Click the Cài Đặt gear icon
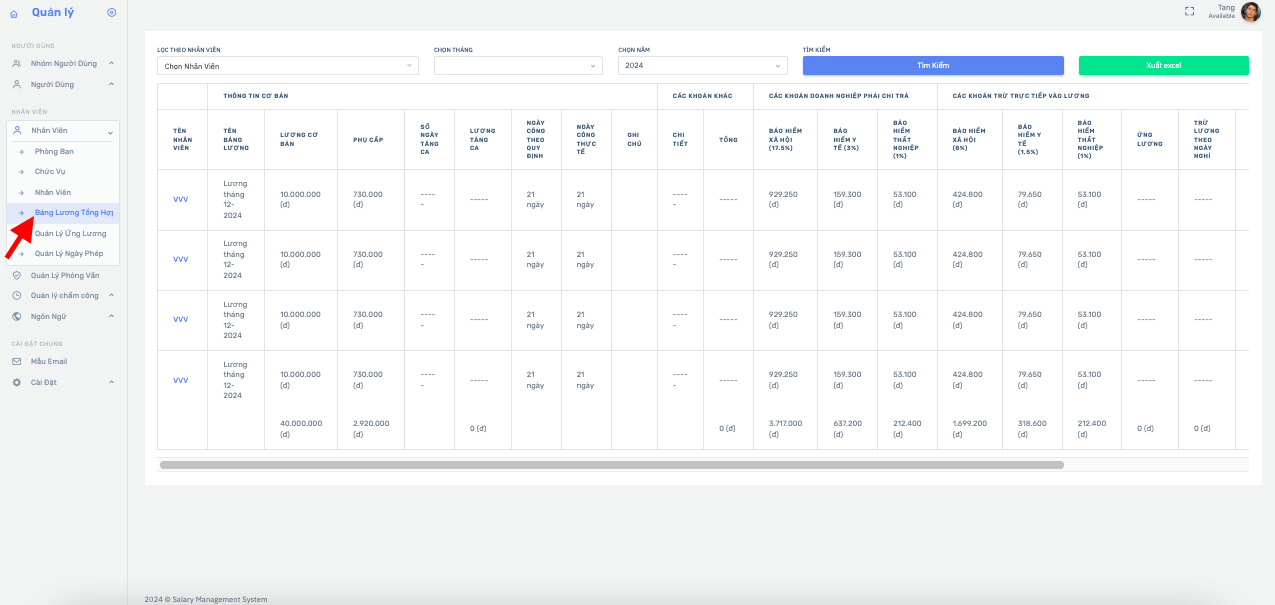1275x605 pixels. tap(17, 382)
